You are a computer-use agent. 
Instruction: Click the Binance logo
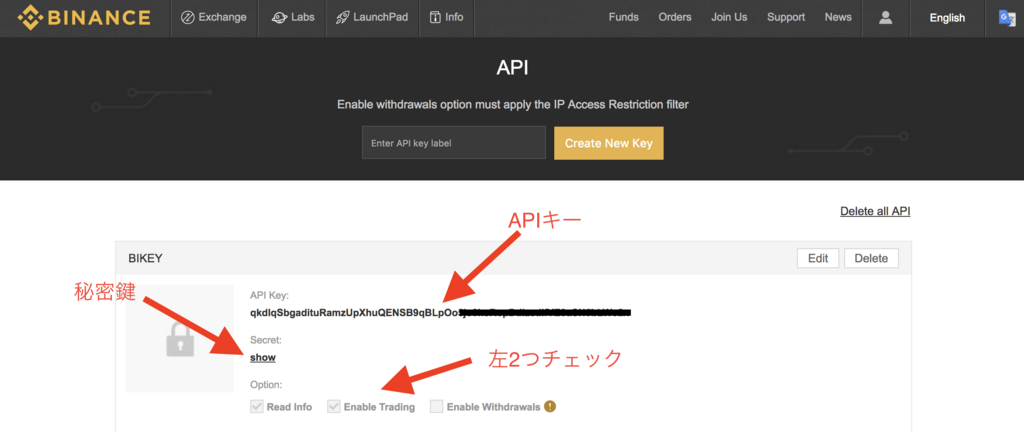click(x=84, y=18)
